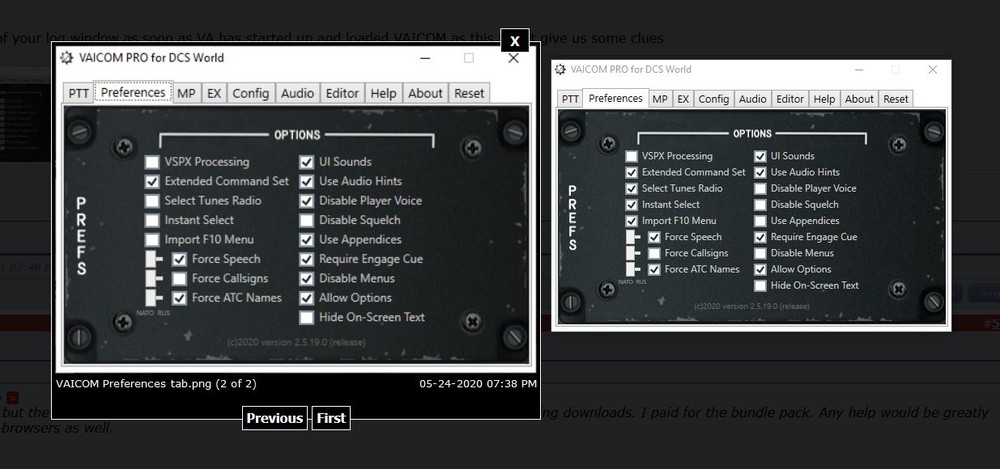Image resolution: width=1000 pixels, height=469 pixels.
Task: Toggle Force Speech checkbox in left window
Action: tap(179, 259)
